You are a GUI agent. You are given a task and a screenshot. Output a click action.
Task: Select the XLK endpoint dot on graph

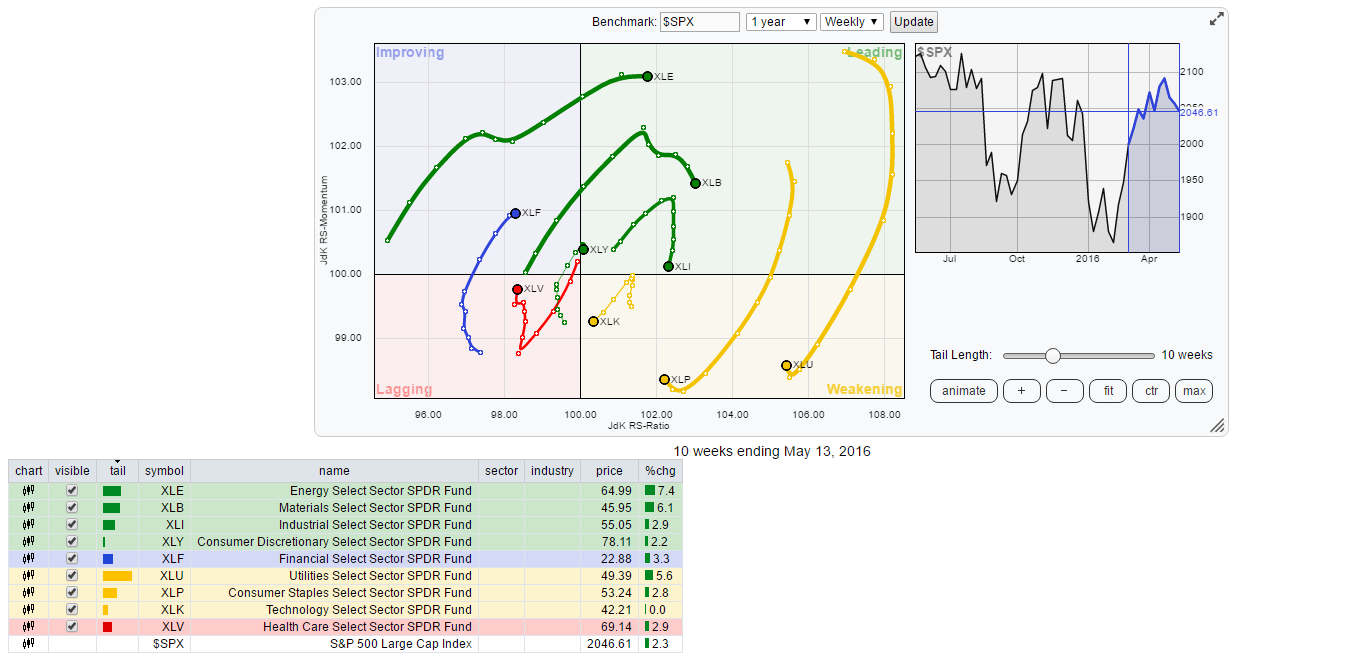(x=593, y=321)
